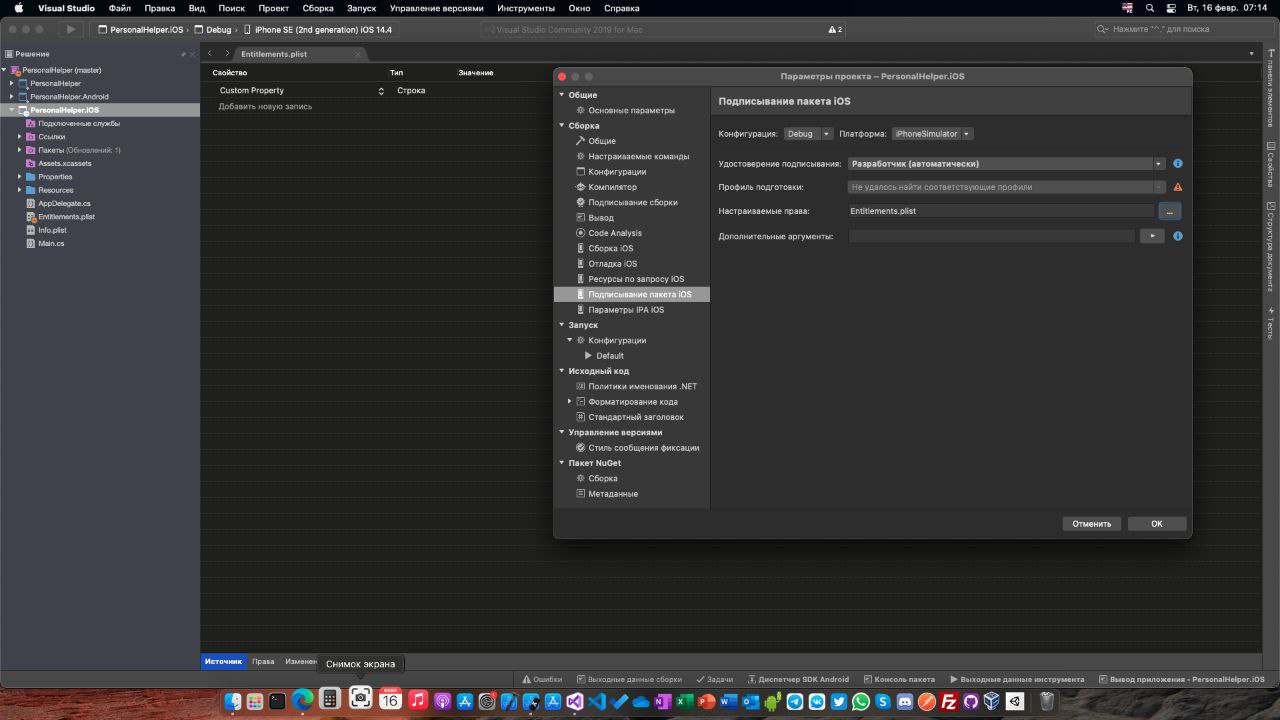The width and height of the screenshot is (1280, 720).
Task: Click the OK button in dialog
Action: click(1157, 524)
